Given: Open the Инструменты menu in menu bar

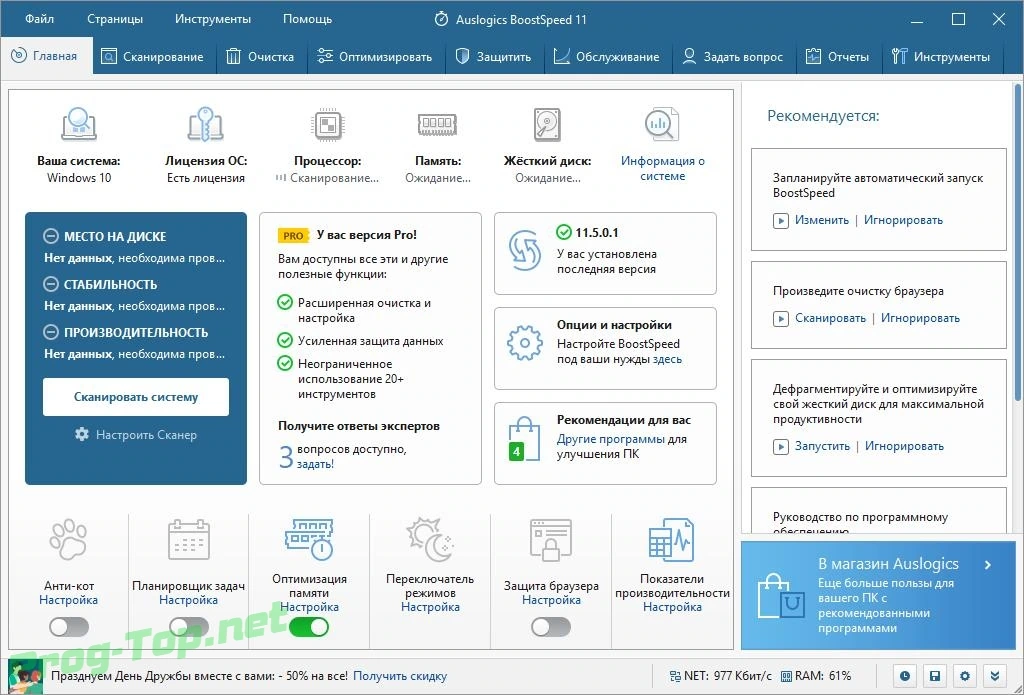Looking at the screenshot, I should (213, 19).
